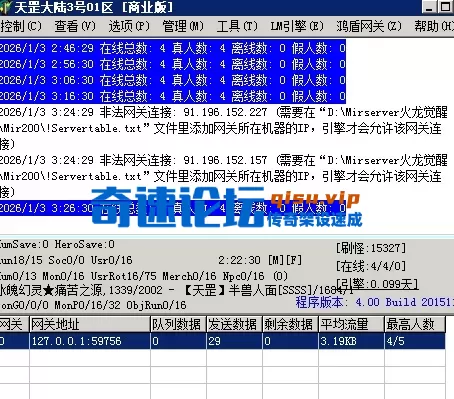
Task: Click the 最高人数 column header
Action: pos(415,324)
